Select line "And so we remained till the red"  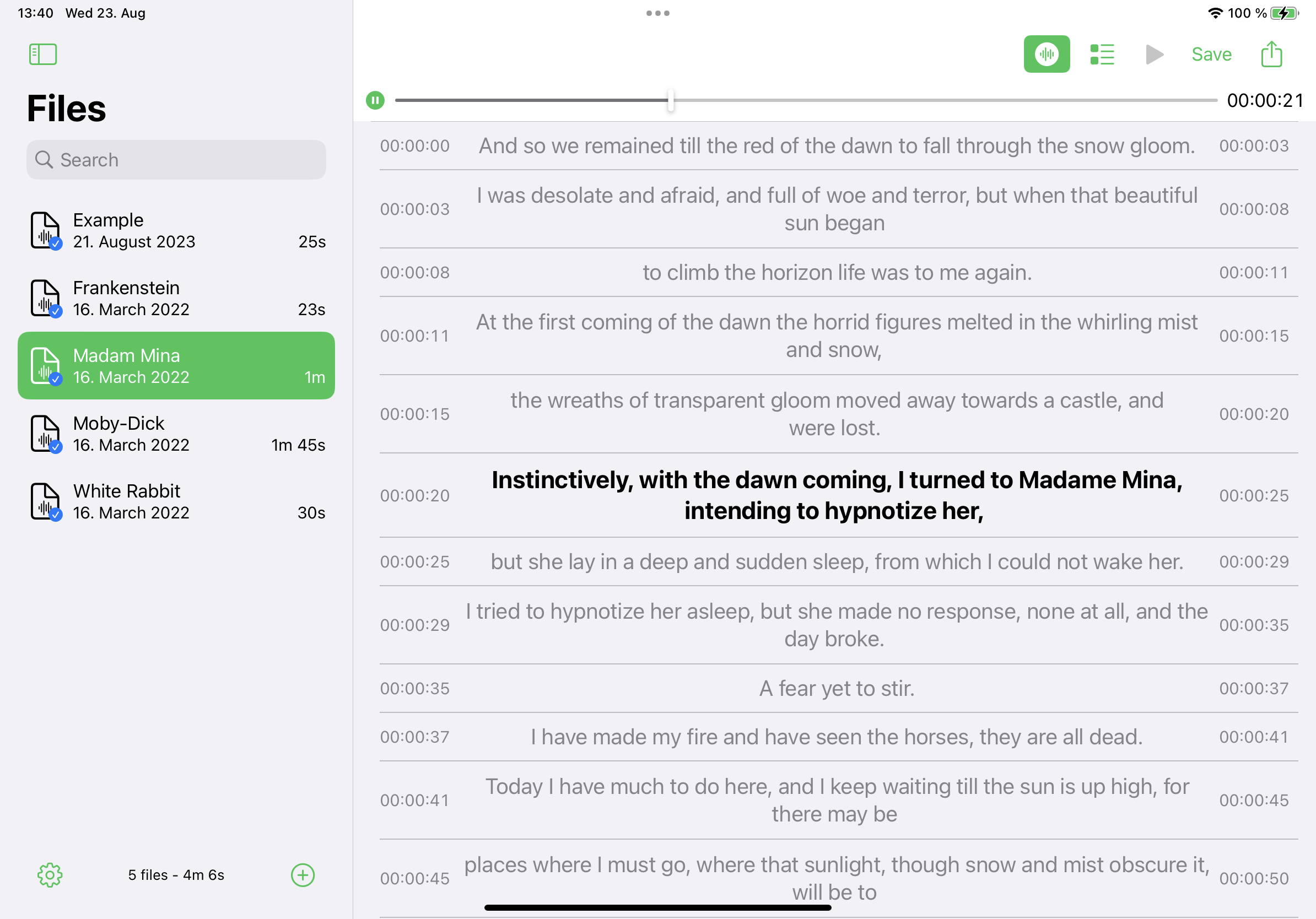click(x=837, y=145)
